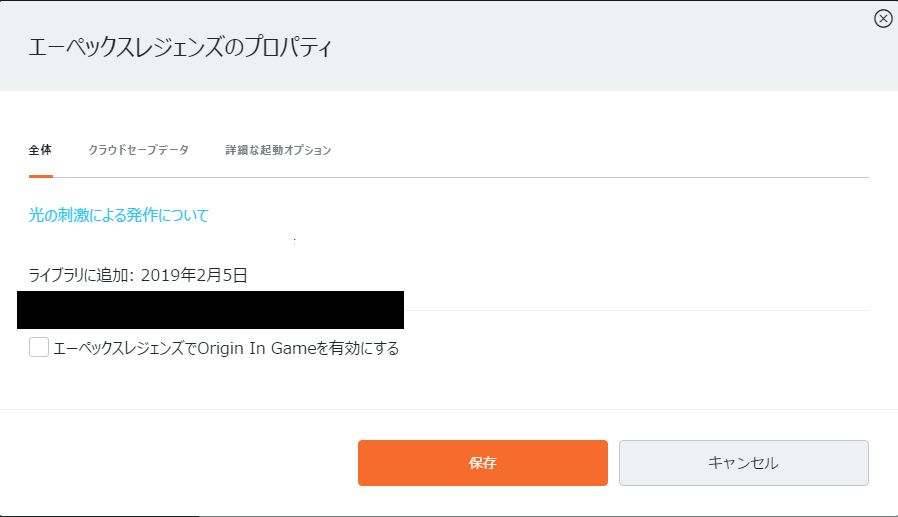View cloud save data settings tab
This screenshot has height=517, width=898.
138,150
